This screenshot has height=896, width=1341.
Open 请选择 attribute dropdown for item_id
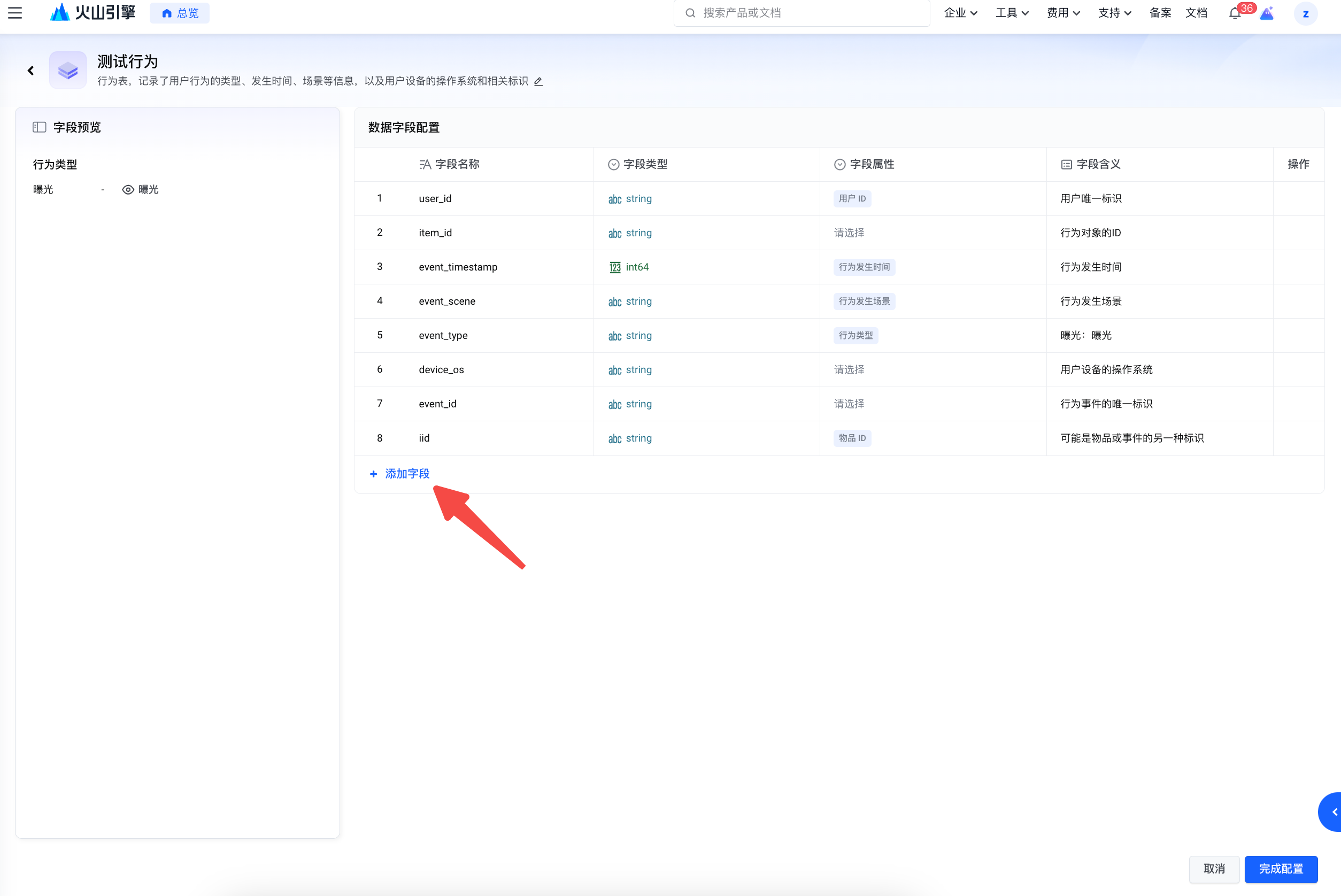[849, 233]
